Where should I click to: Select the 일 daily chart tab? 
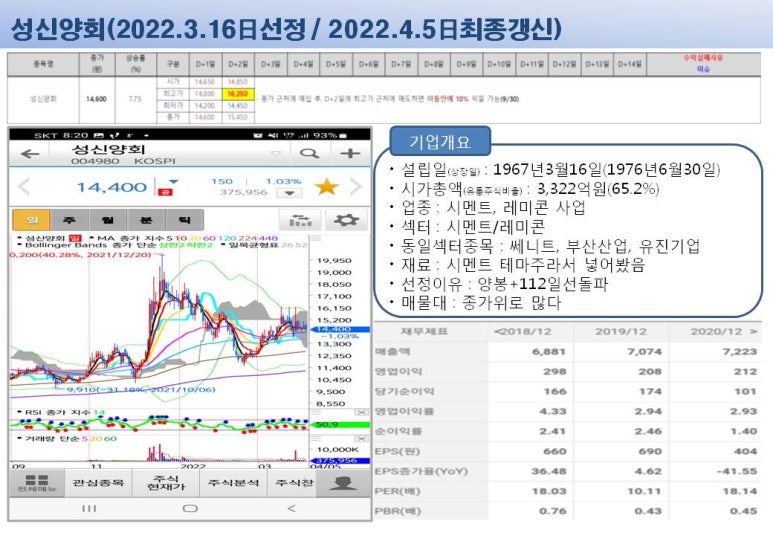[x=32, y=220]
